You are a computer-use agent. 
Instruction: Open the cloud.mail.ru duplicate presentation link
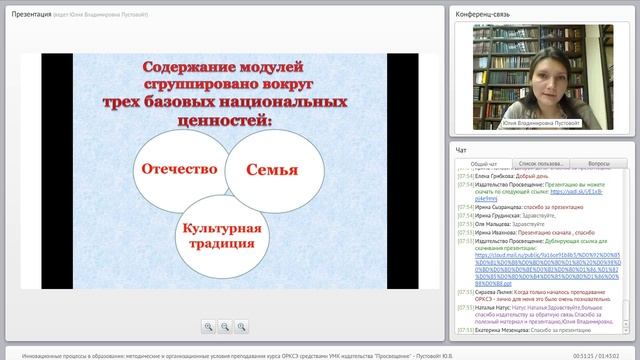pyautogui.click(x=547, y=269)
